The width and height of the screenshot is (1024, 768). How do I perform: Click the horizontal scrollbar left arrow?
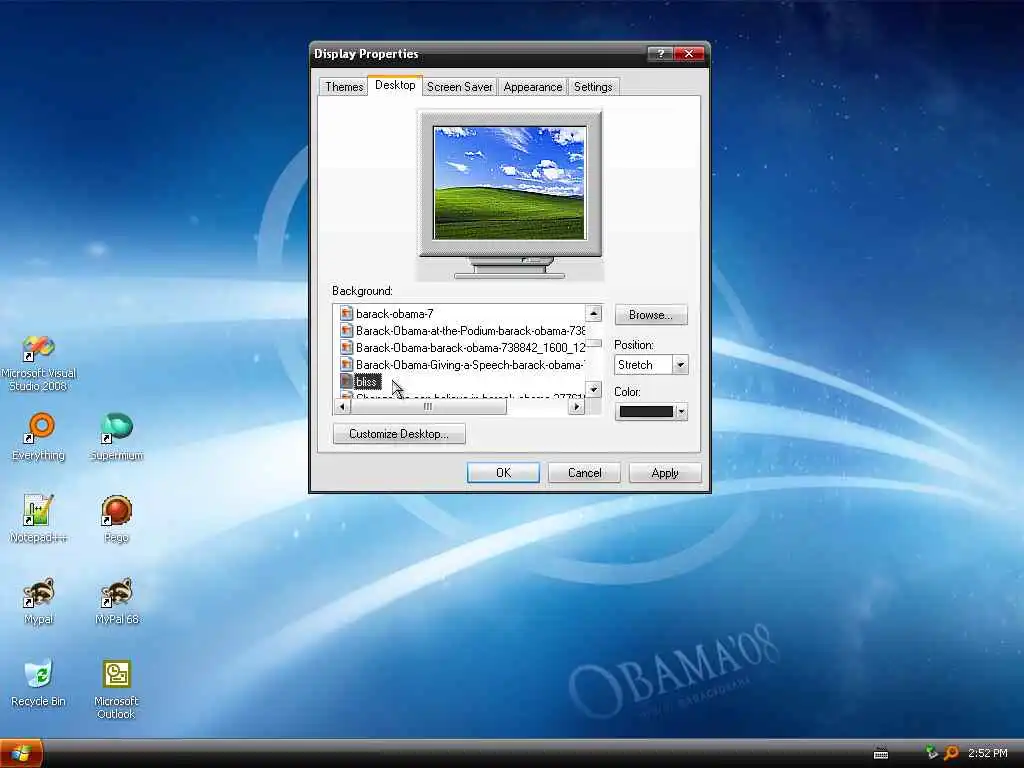pos(342,406)
